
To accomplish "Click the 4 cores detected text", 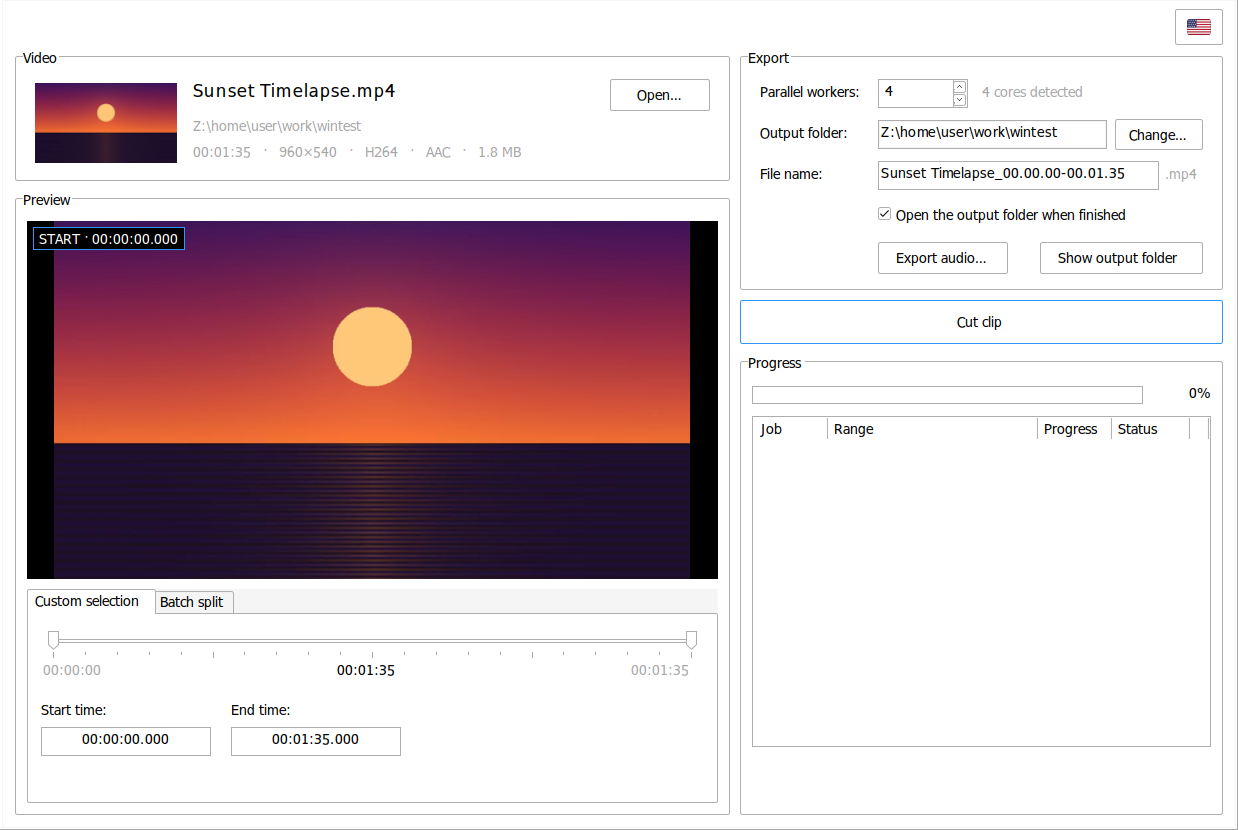I will [1032, 92].
